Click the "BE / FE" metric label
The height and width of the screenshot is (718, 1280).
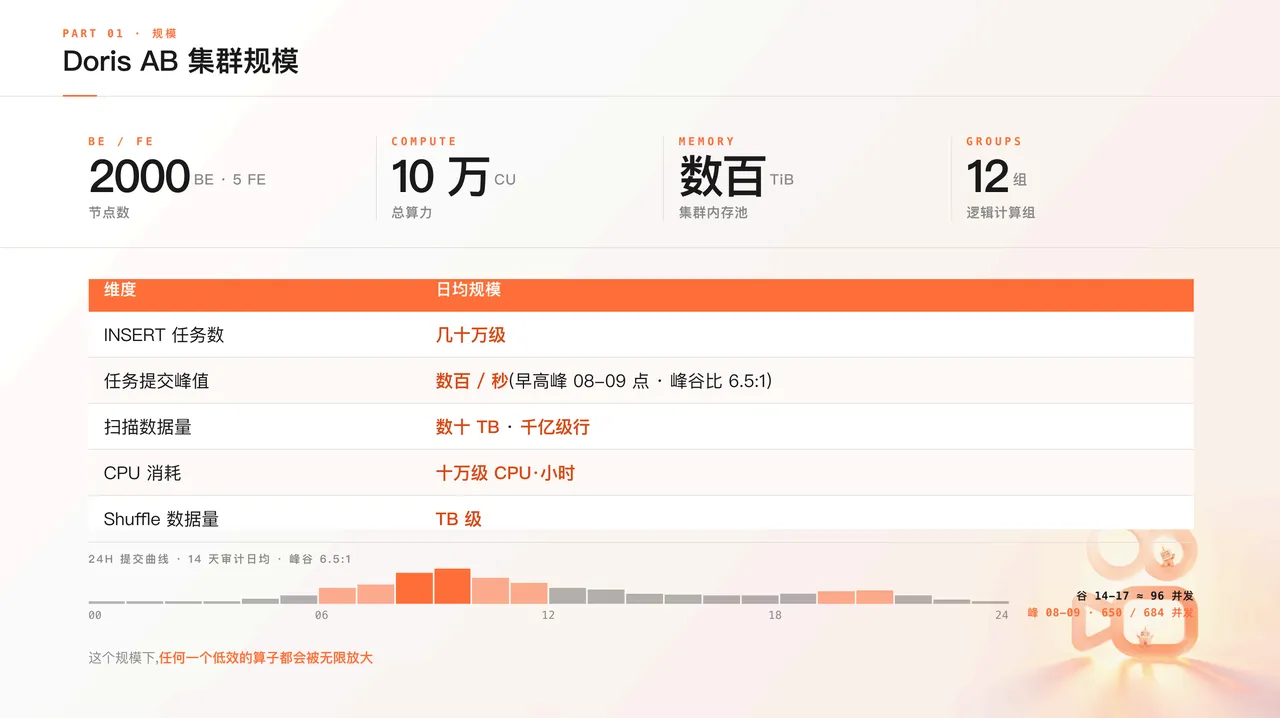coord(121,142)
